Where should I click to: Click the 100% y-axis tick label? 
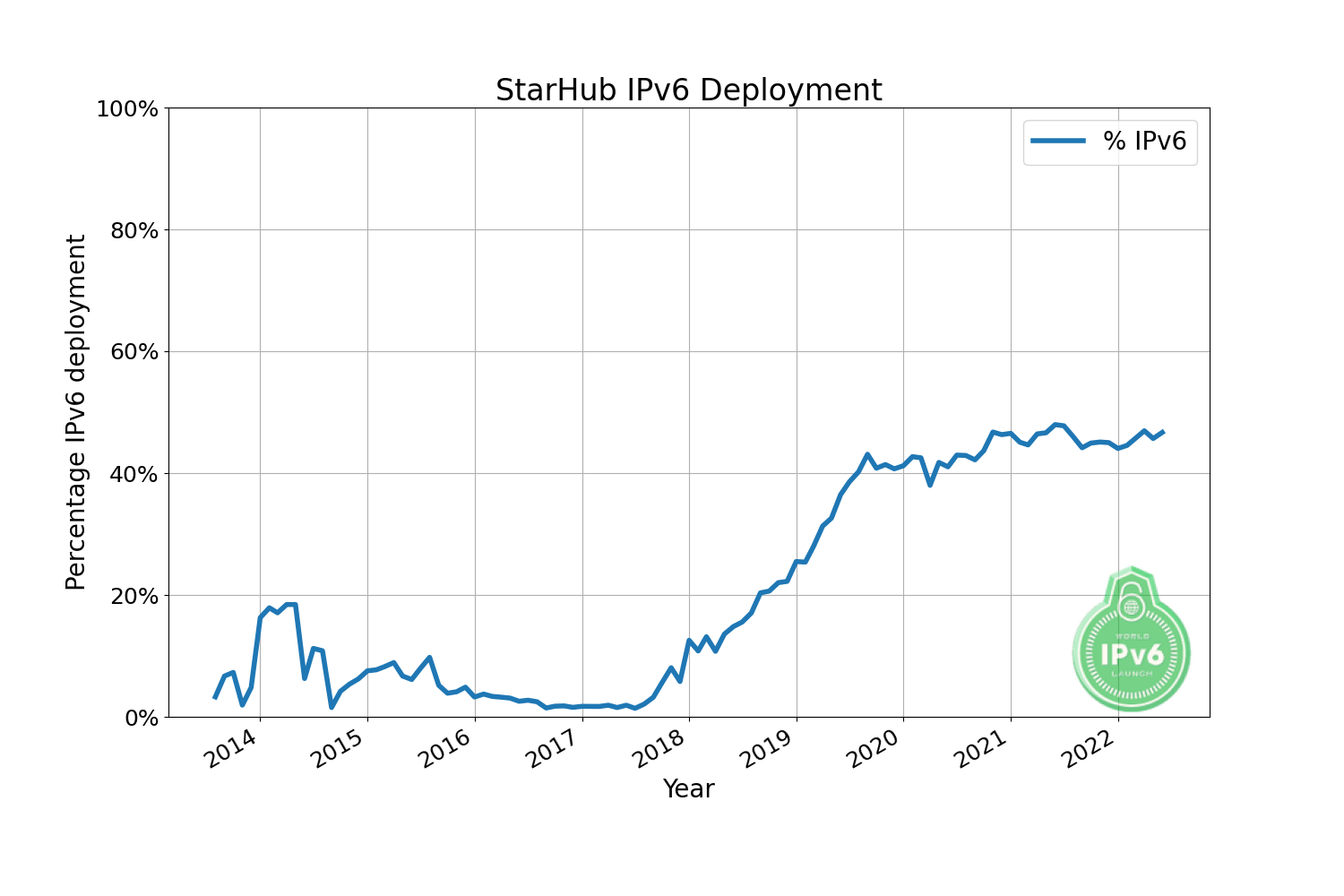tap(127, 109)
